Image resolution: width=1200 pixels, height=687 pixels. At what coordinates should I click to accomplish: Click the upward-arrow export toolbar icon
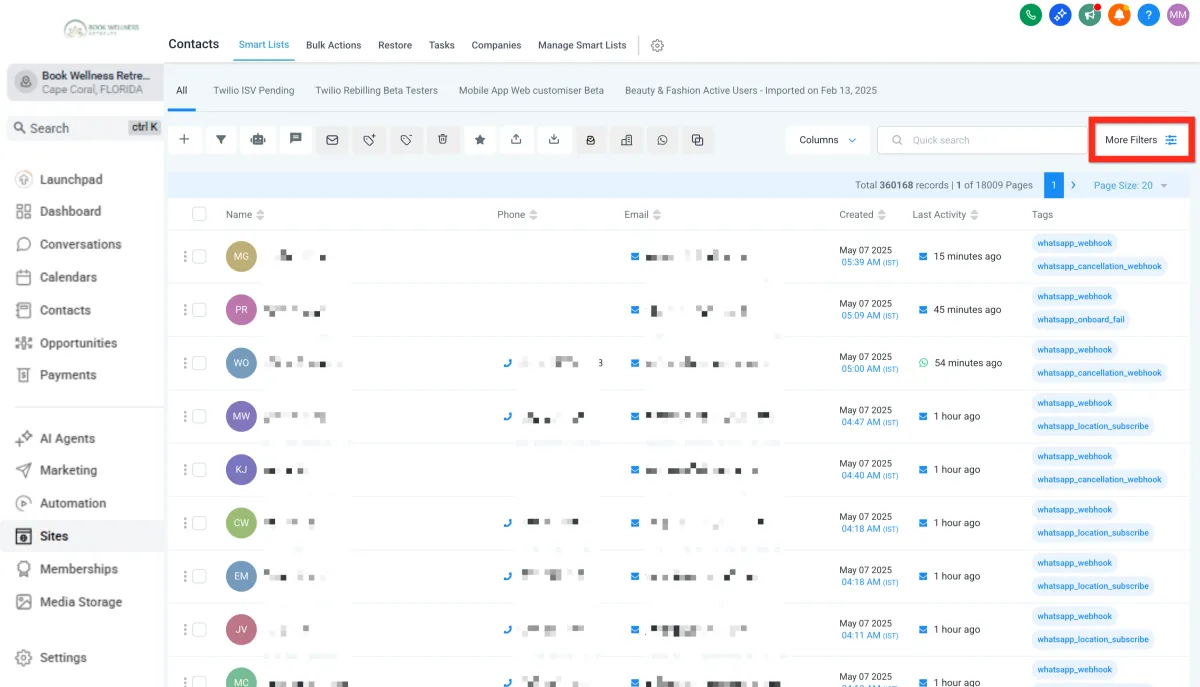pyautogui.click(x=516, y=140)
